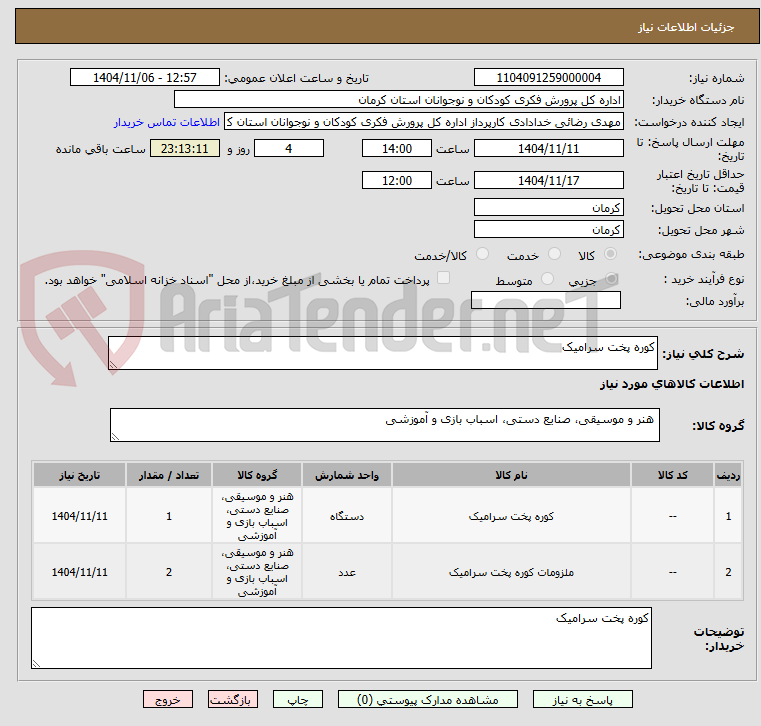Image resolution: width=761 pixels, height=726 pixels.
Task: Click the 'پاسخ به نیاز' button
Action: [582, 699]
